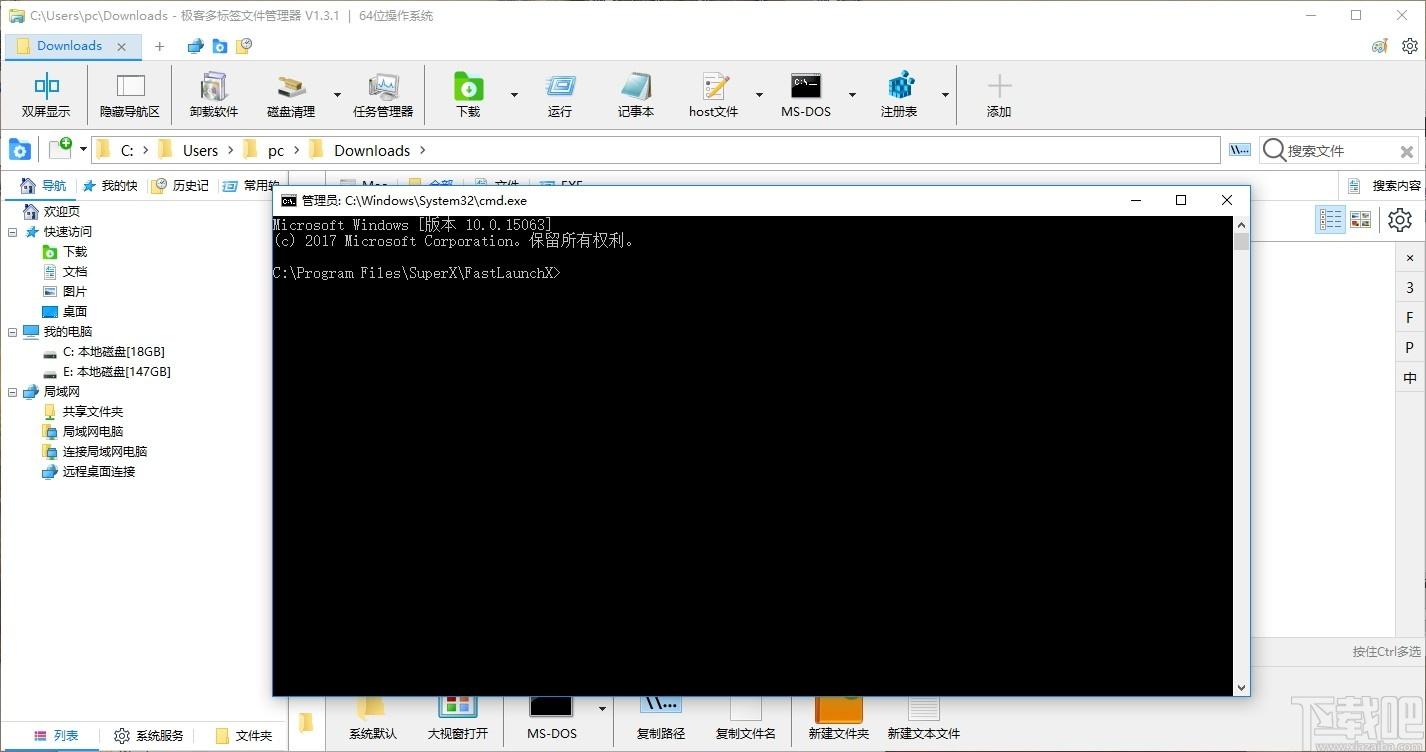Screen dimensions: 1426x752
Task: Open dropdown arrow beside new item icon
Action: 83,149
